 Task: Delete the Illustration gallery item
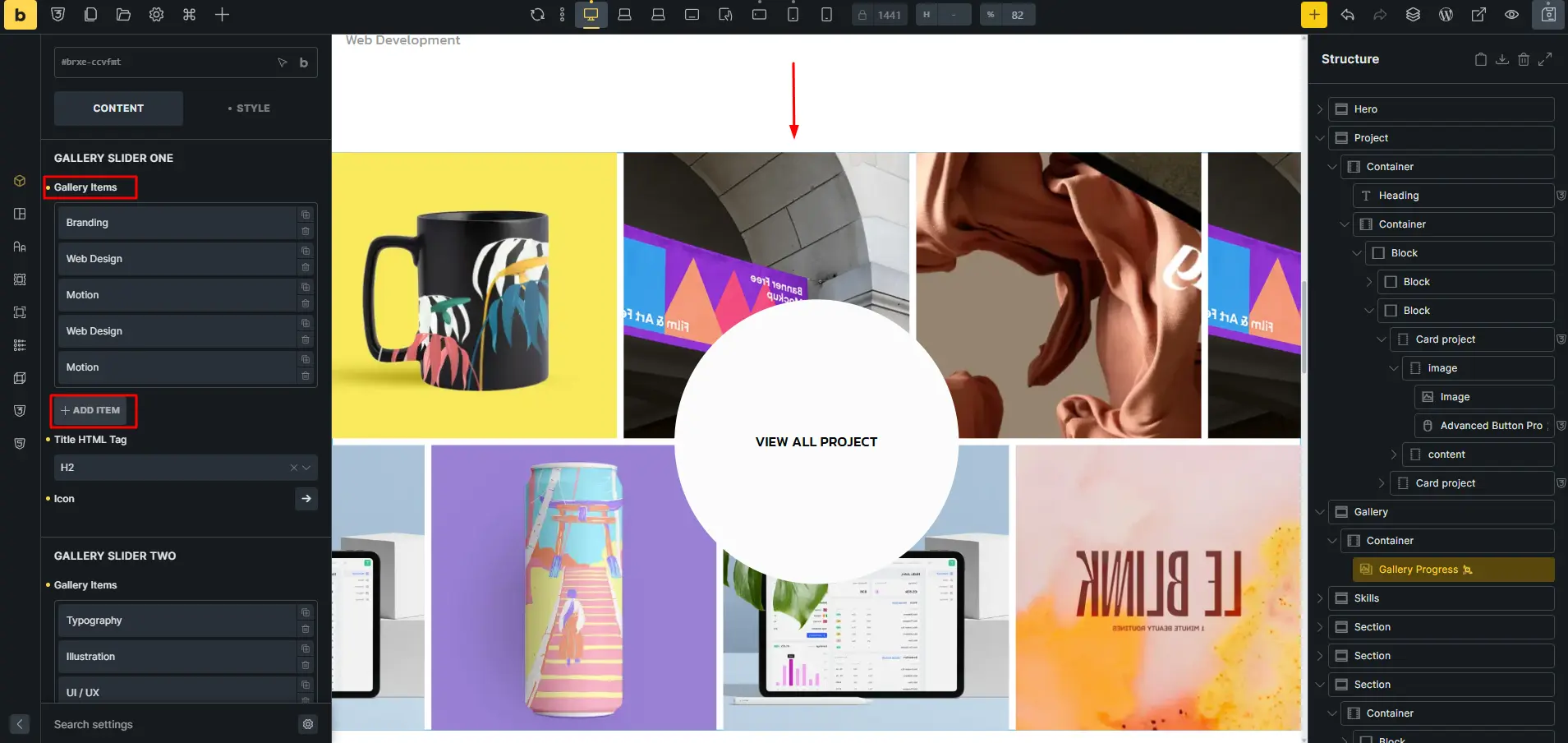(306, 665)
